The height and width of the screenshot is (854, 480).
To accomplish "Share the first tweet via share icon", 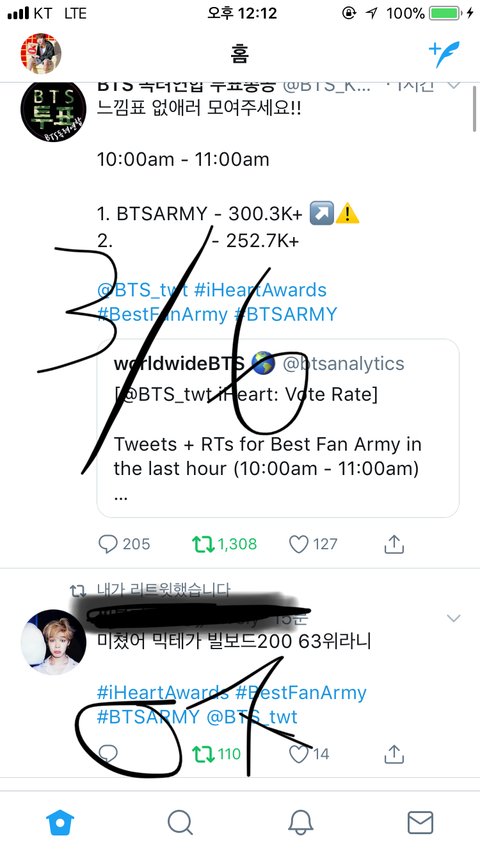I will (393, 544).
